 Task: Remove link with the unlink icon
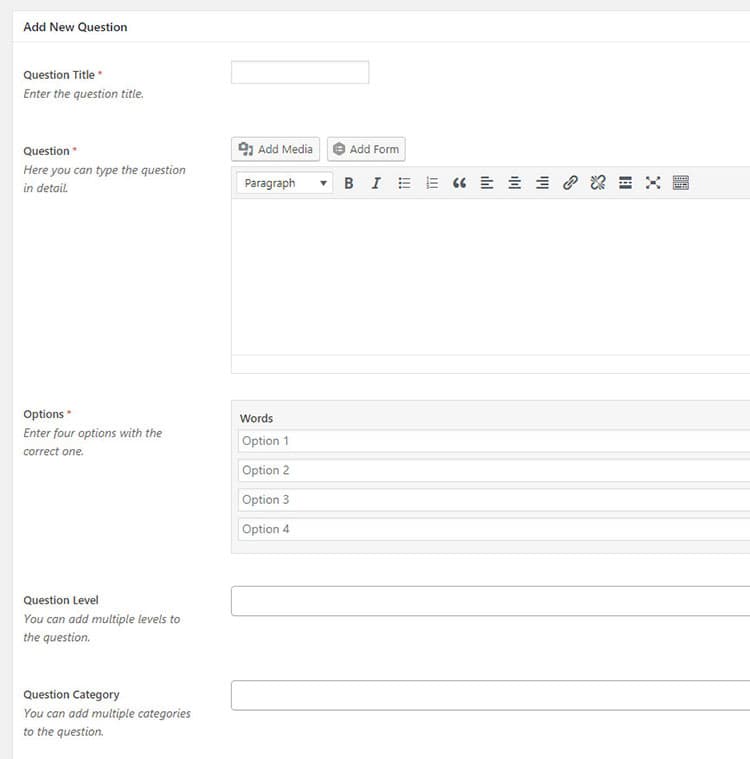pyautogui.click(x=598, y=183)
